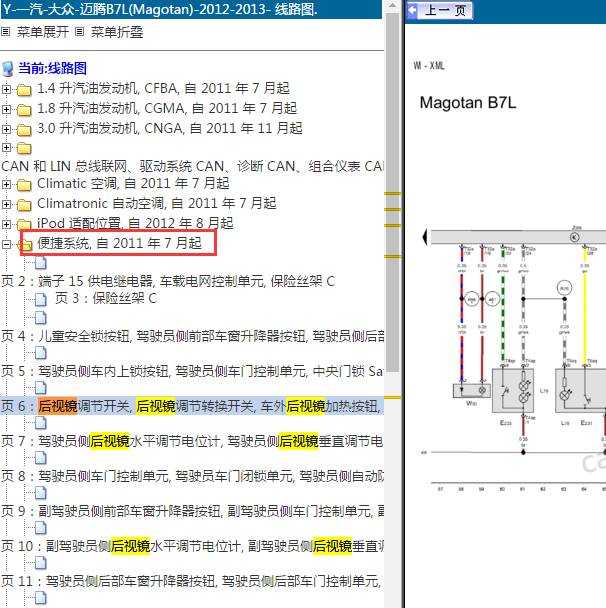The height and width of the screenshot is (608, 606).
Task: Open 页 6：后视镜调节开关 page
Action: coord(192,406)
